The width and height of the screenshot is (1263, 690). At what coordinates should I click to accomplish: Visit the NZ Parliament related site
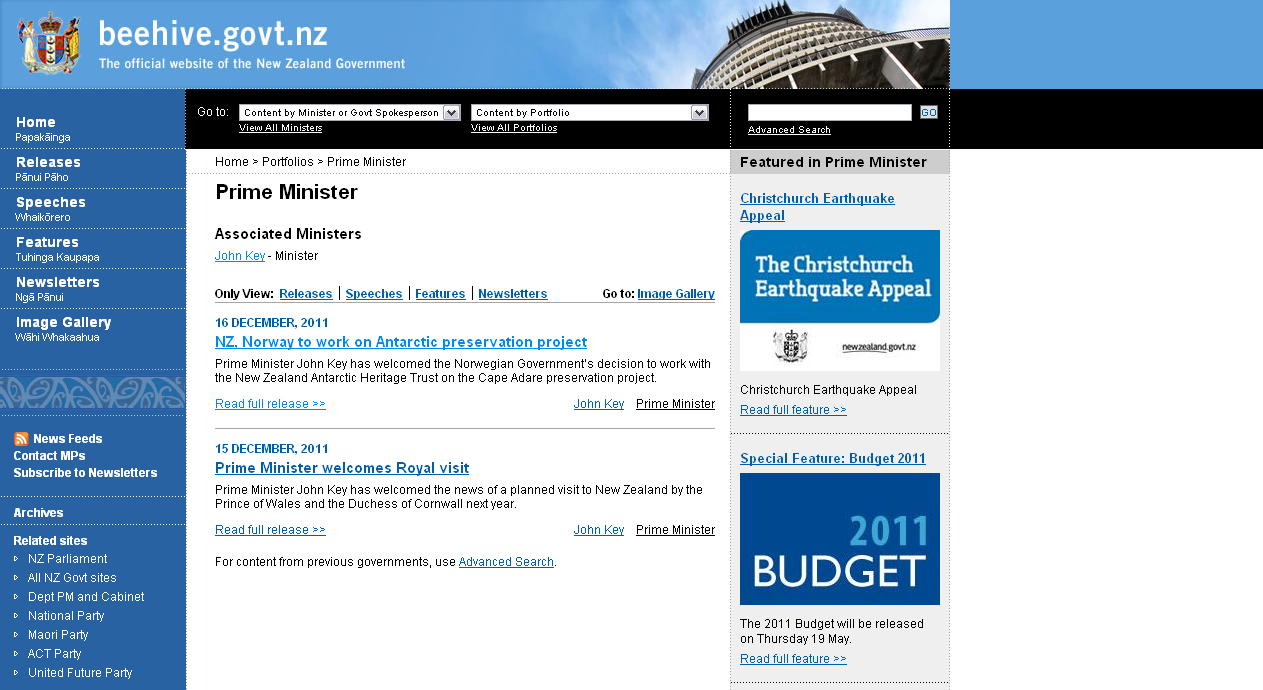pos(67,559)
